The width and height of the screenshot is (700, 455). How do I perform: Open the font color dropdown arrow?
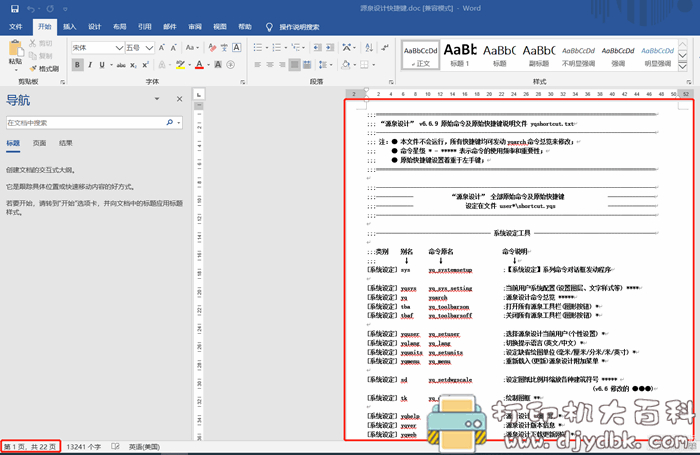click(x=208, y=65)
